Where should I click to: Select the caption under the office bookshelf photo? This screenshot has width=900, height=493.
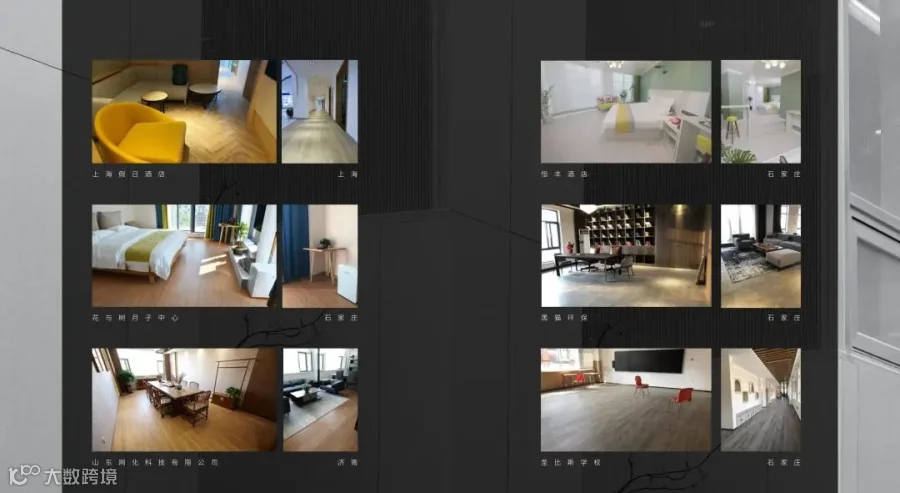click(x=564, y=317)
